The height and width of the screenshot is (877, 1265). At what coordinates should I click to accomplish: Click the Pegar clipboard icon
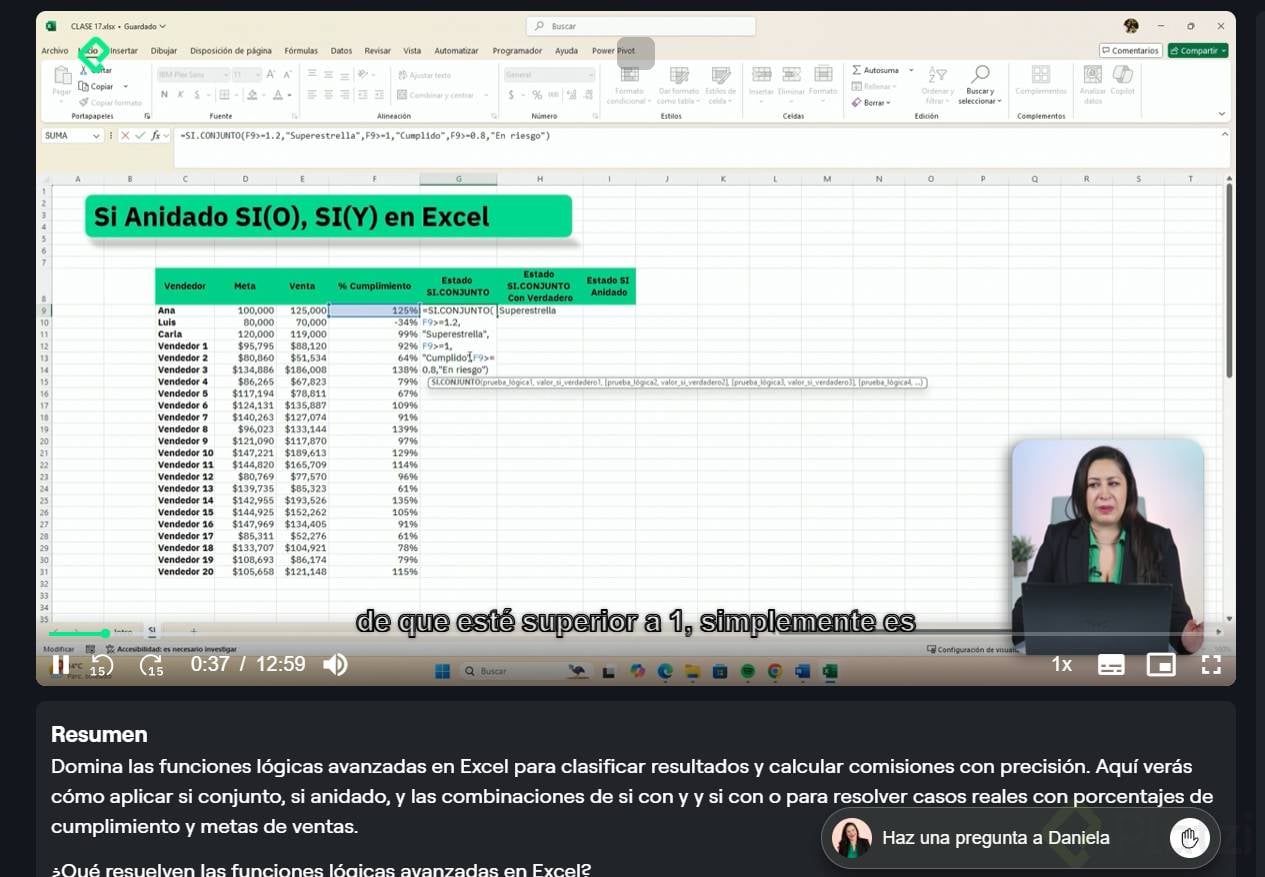click(62, 76)
